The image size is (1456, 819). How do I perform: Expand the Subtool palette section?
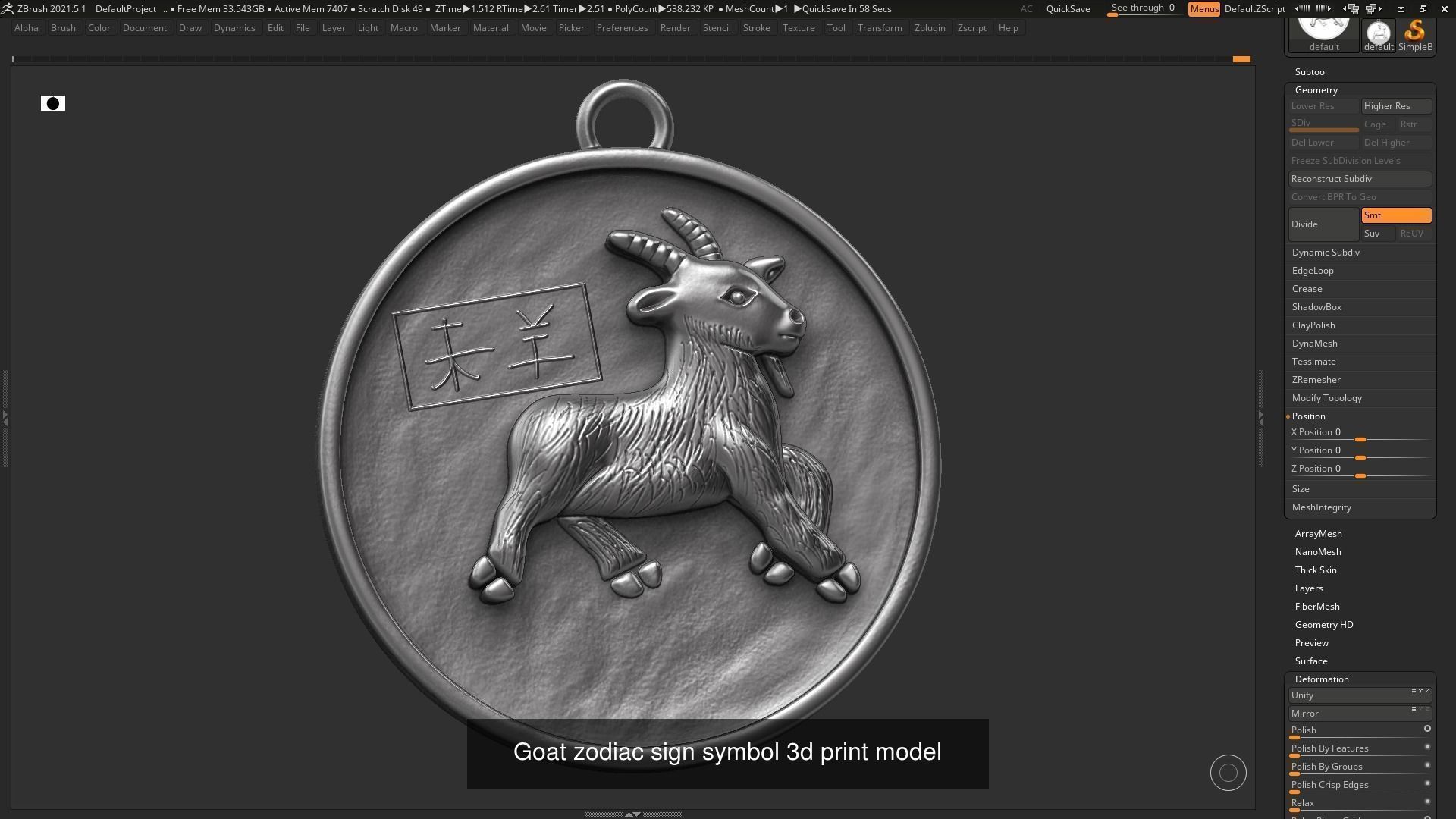pyautogui.click(x=1310, y=72)
